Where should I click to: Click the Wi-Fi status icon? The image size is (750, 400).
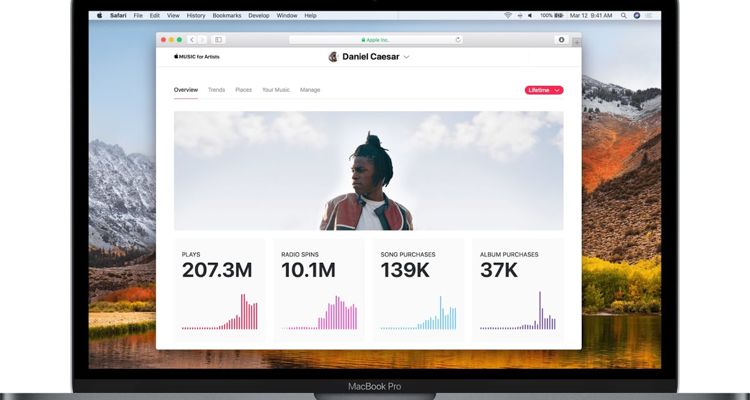pos(507,16)
